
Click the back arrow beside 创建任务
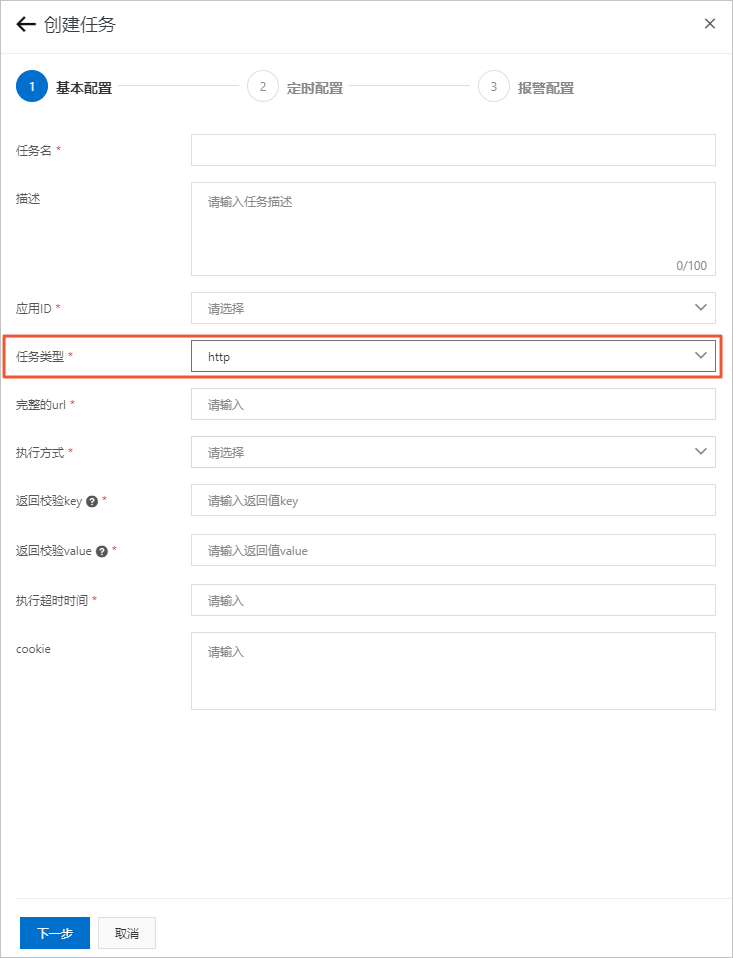coord(26,24)
